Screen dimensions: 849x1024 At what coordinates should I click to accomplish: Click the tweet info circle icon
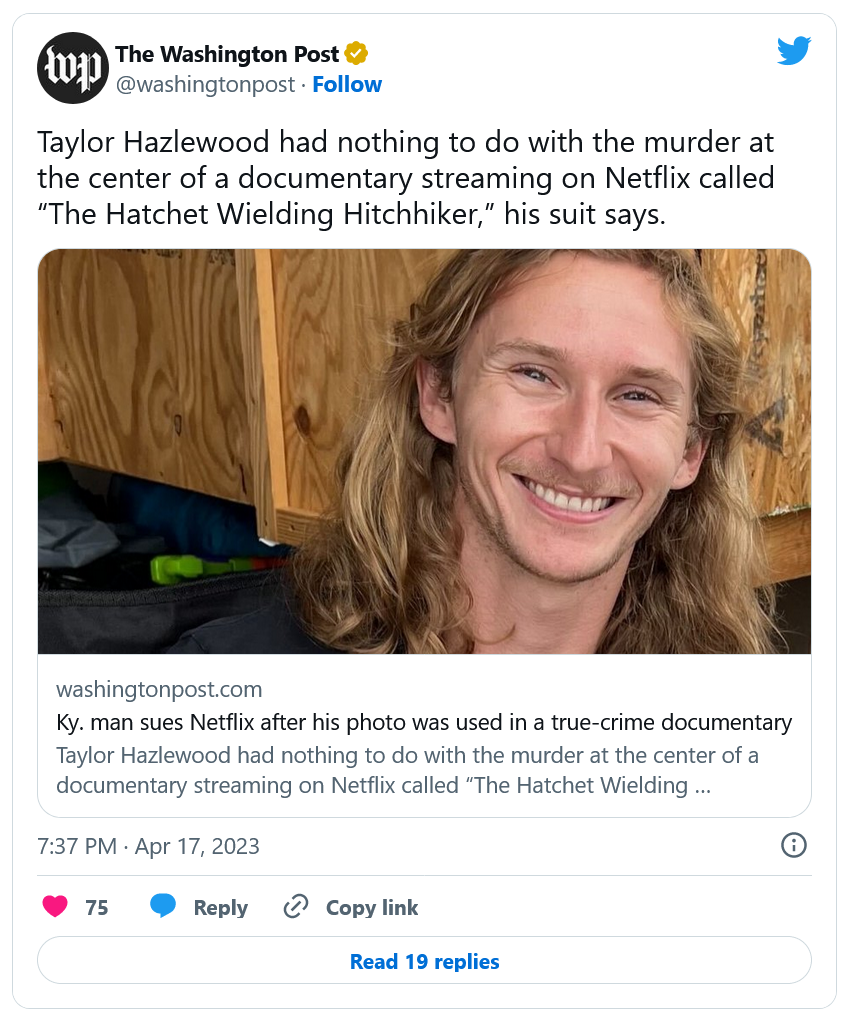793,845
